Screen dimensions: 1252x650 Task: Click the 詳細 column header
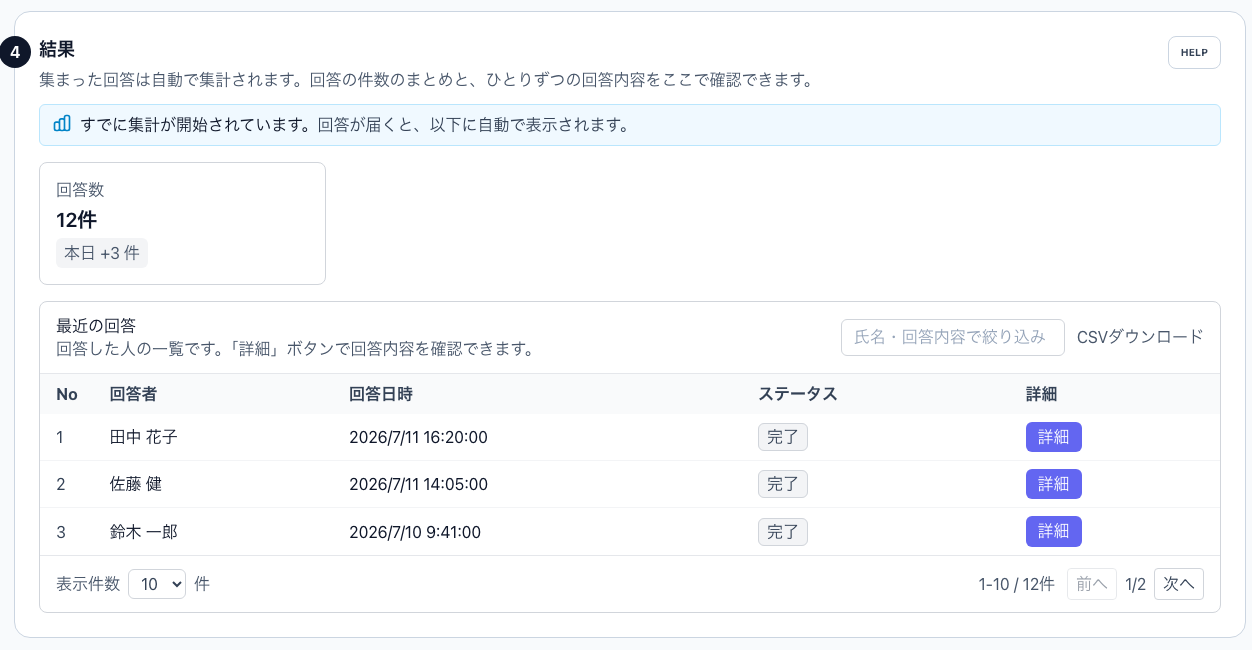1042,394
